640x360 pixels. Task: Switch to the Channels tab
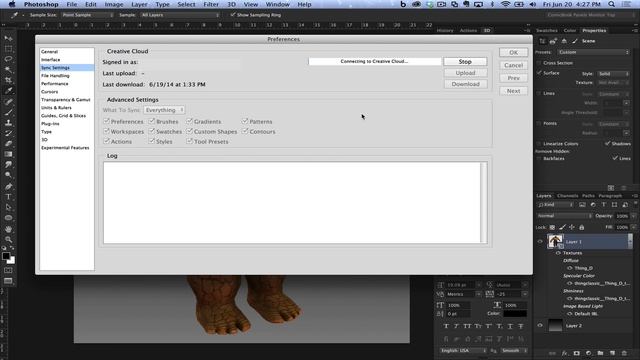coord(567,196)
